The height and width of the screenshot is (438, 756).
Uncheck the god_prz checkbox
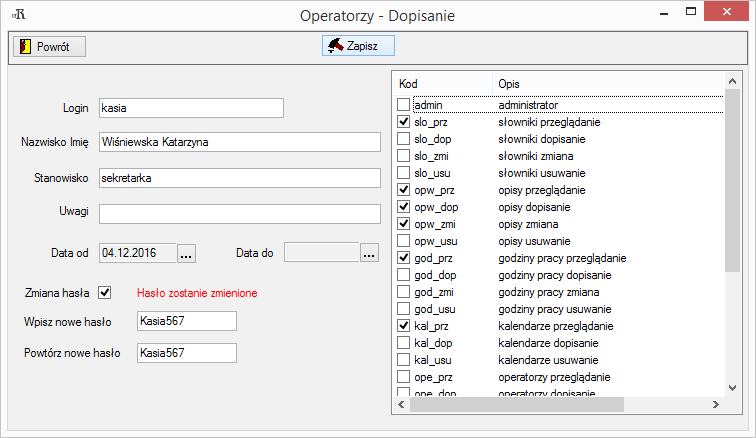pos(404,258)
